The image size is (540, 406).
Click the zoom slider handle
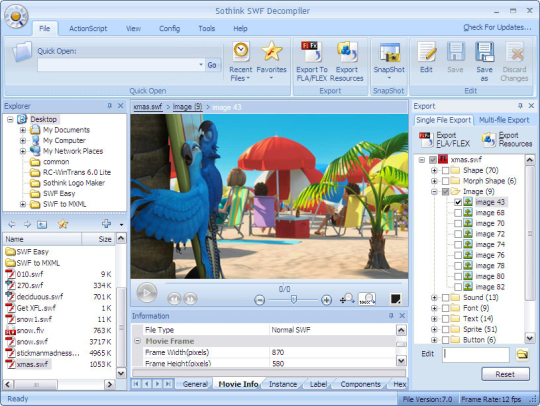tap(294, 299)
